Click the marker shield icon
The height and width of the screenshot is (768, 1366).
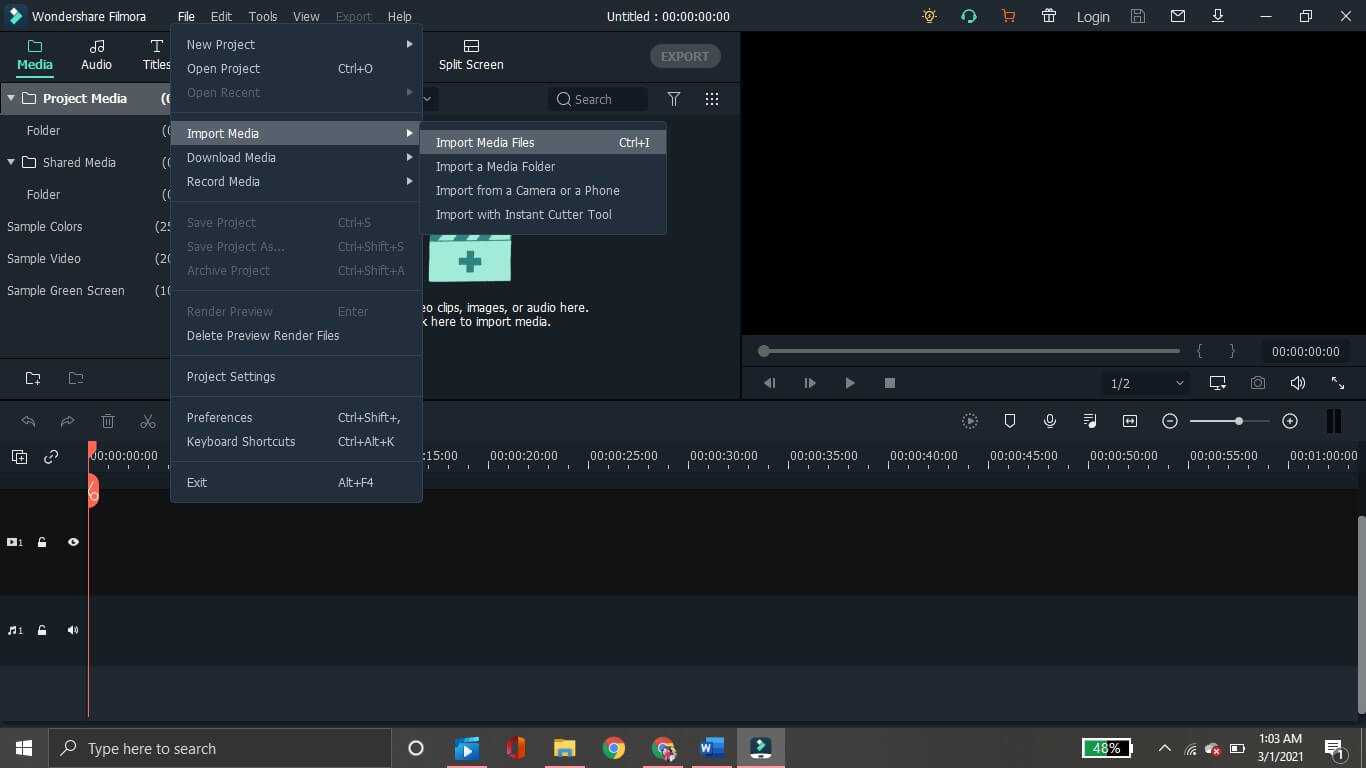click(x=1010, y=421)
